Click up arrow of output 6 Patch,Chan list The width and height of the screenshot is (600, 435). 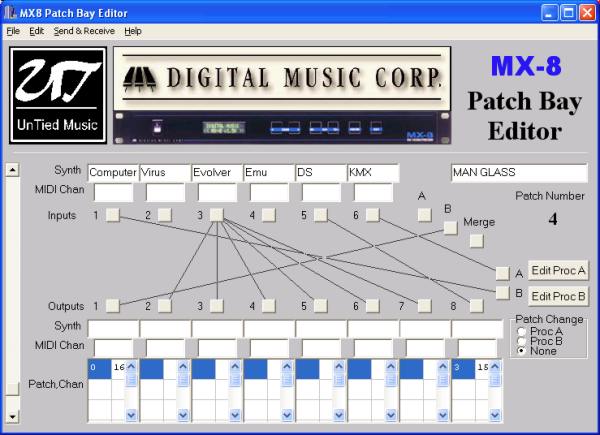[x=391, y=367]
